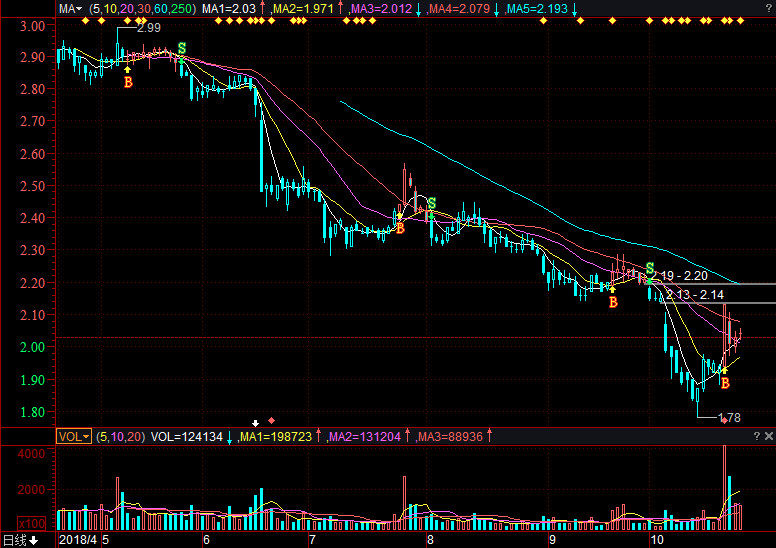
Task: Click the month 10 label on time axis
Action: pyautogui.click(x=657, y=540)
